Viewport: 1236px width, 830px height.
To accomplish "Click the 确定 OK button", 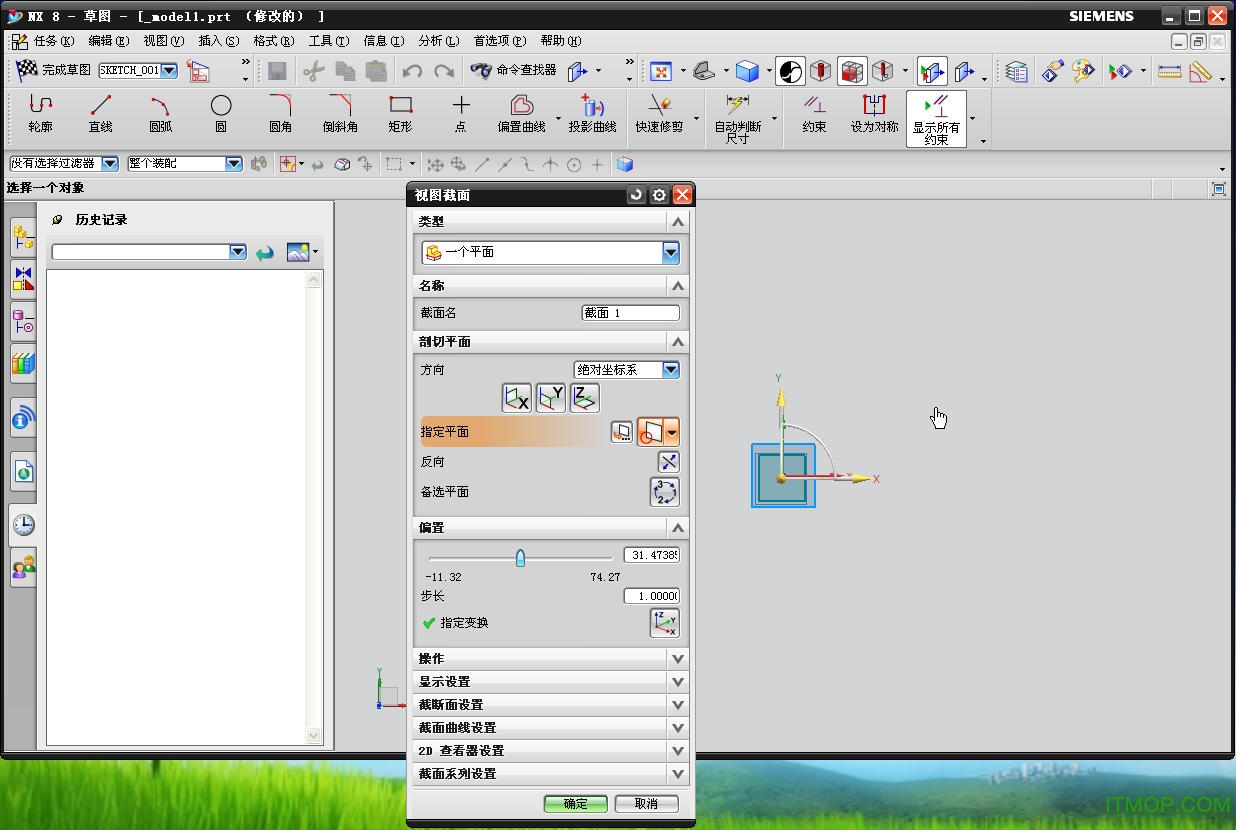I will 575,803.
